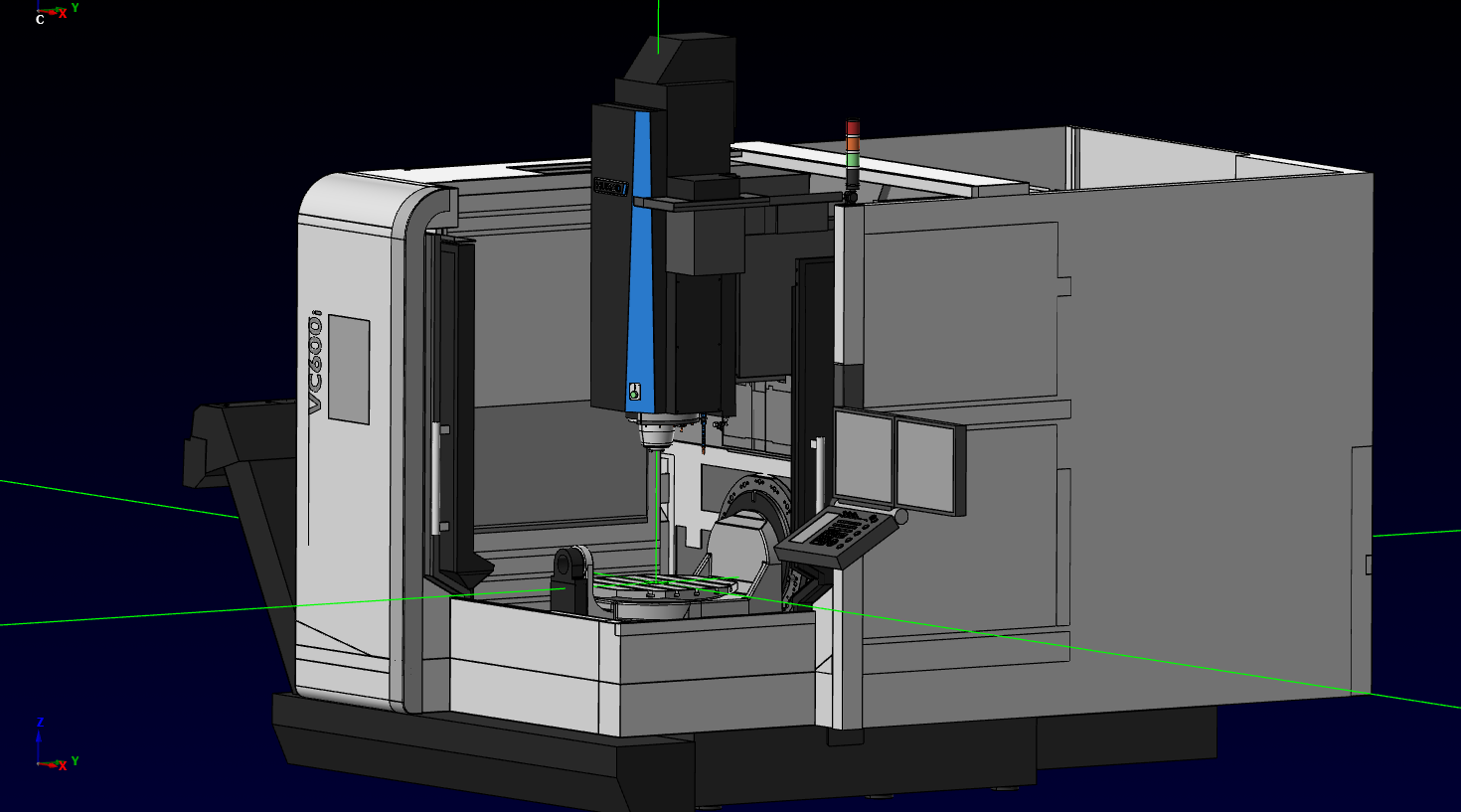Click the view orientation triad labeled C

[57, 13]
